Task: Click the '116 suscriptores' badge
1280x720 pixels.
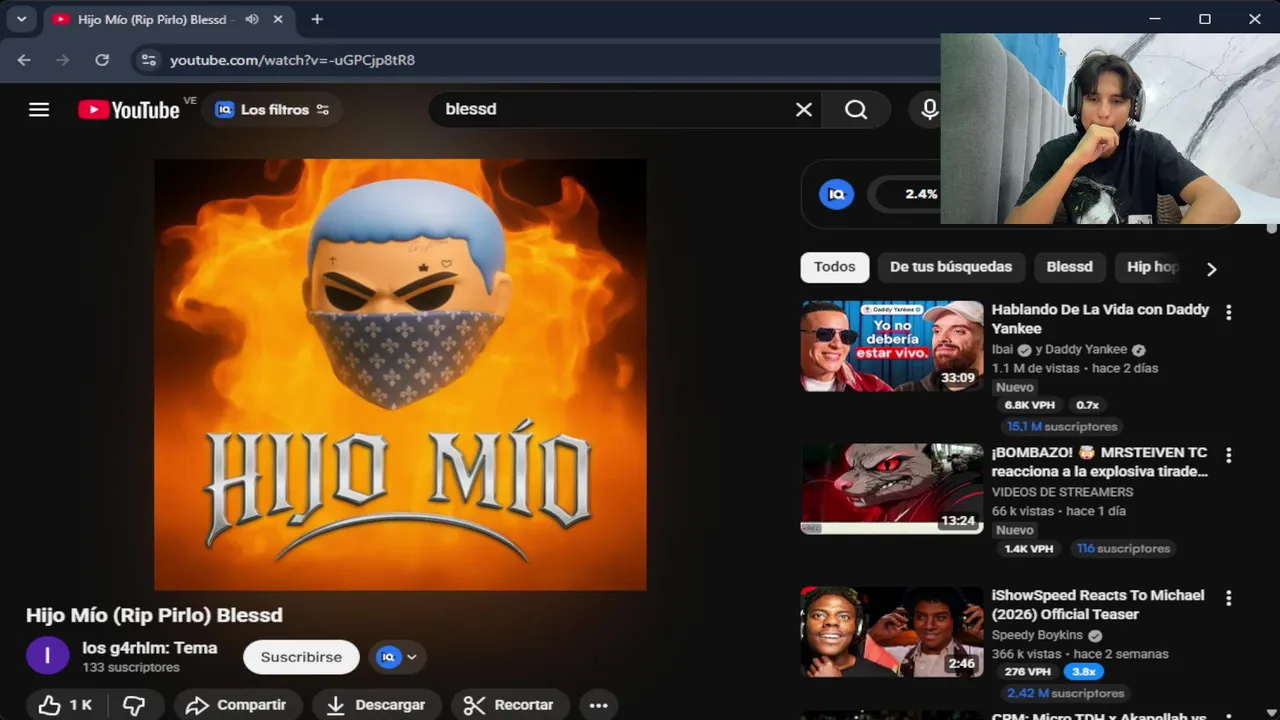Action: 1123,549
